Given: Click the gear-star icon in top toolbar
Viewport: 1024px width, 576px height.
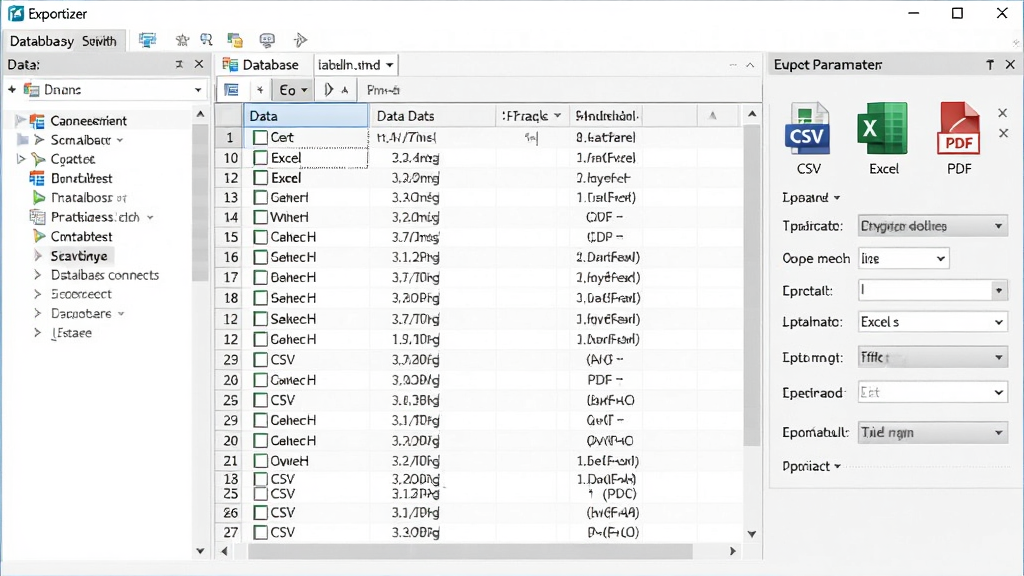Looking at the screenshot, I should 182,40.
